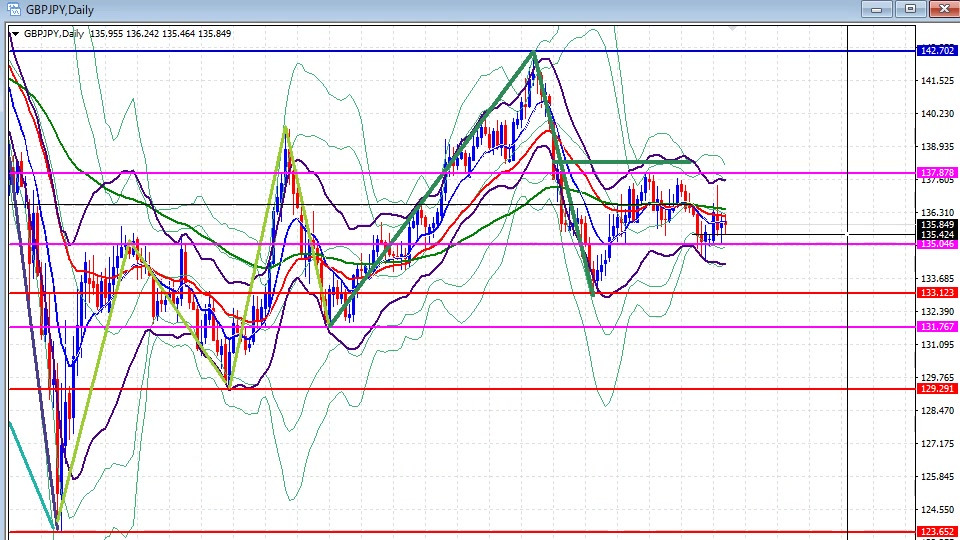
Task: Click the 124.550 price scale value
Action: pyautogui.click(x=937, y=509)
